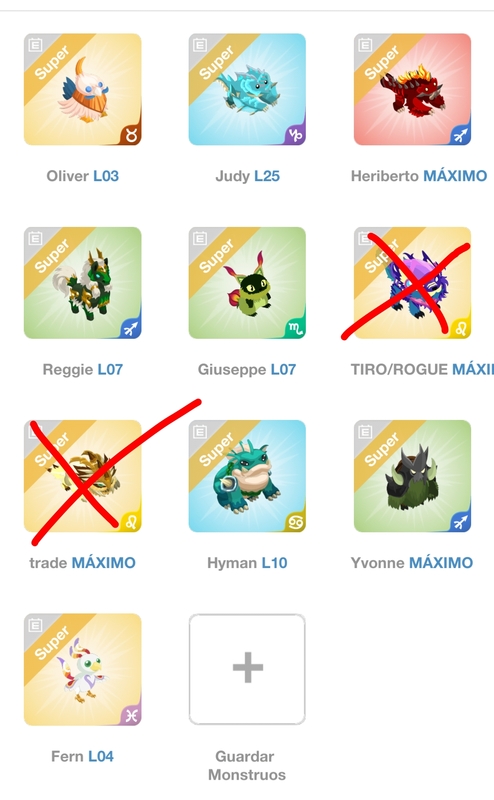Open the note icon on Giuseppe's card
Image resolution: width=494 pixels, height=800 pixels.
[x=200, y=239]
